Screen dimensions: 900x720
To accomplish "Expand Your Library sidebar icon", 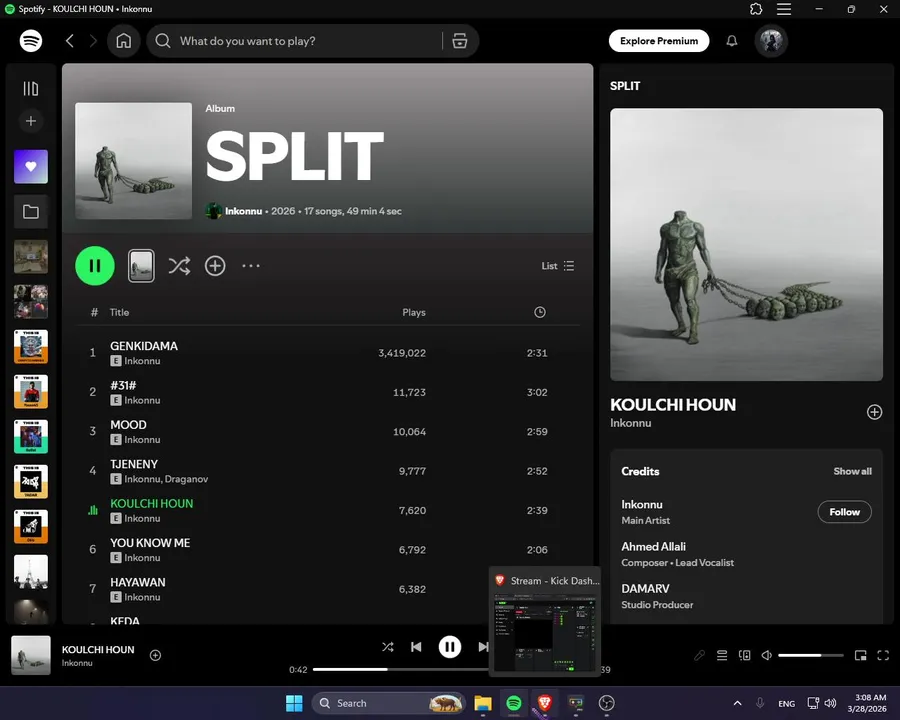I will tap(31, 88).
